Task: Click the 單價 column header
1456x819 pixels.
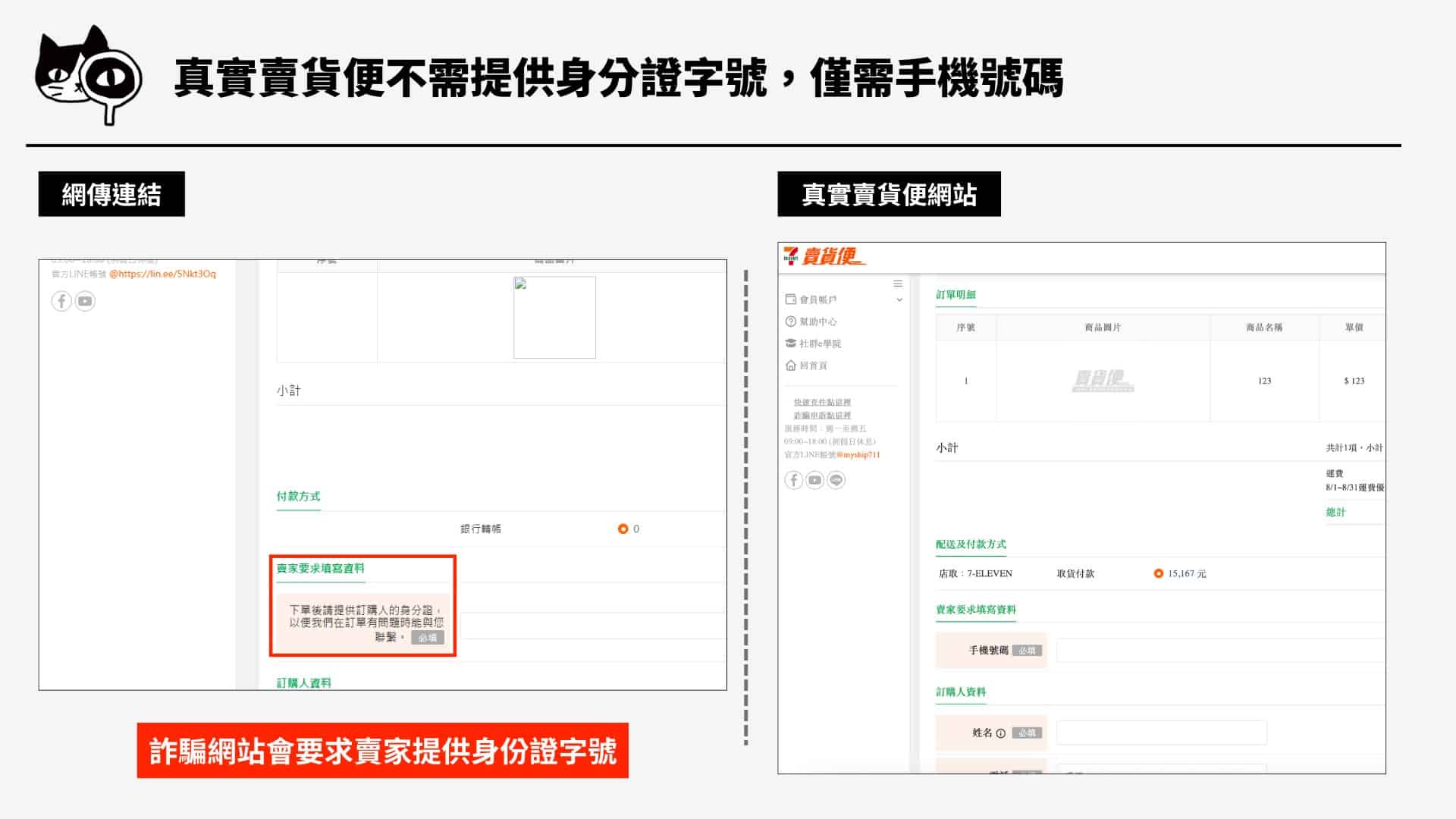Action: click(x=1354, y=328)
